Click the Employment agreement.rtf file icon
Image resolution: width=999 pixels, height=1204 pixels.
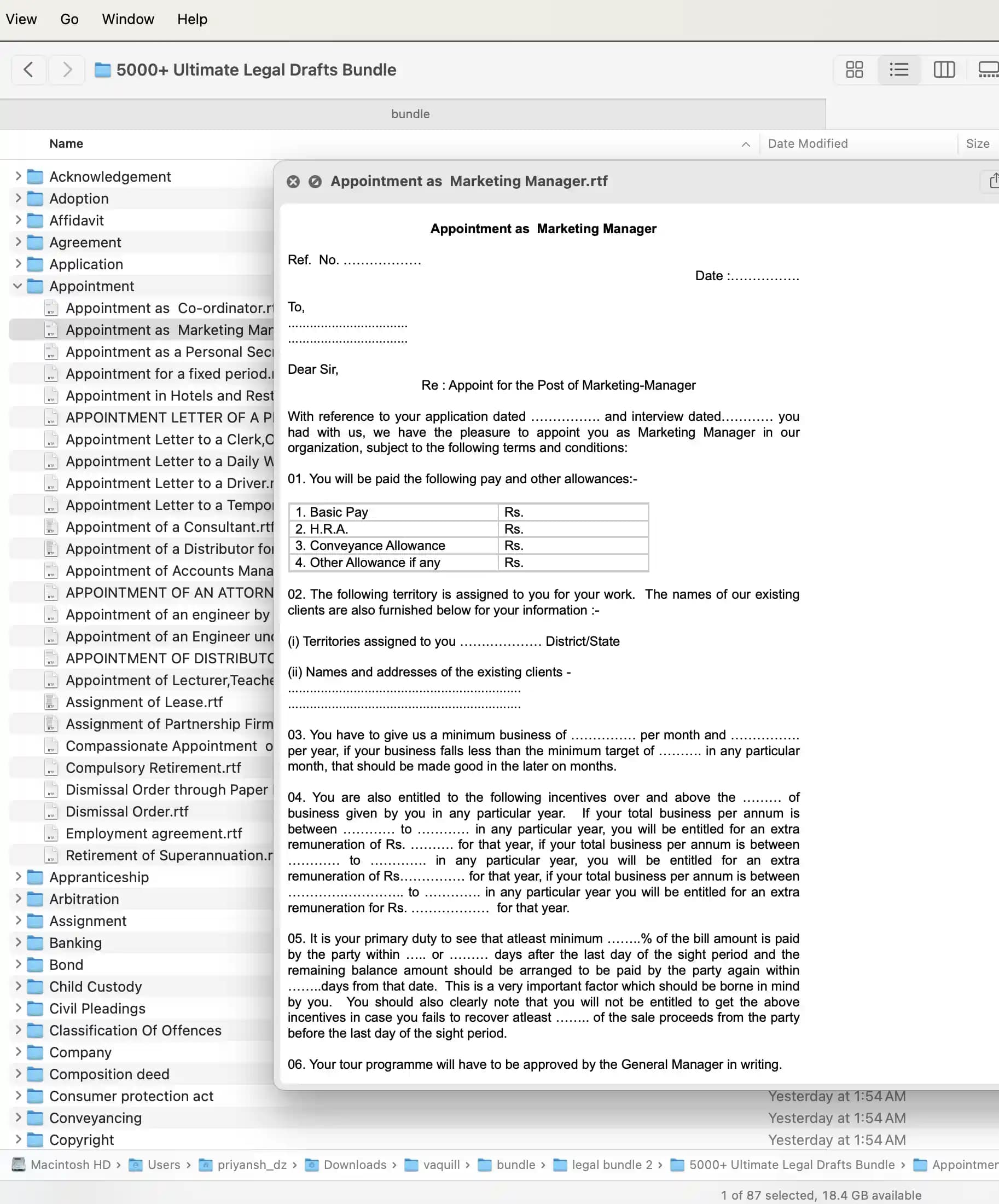(51, 833)
